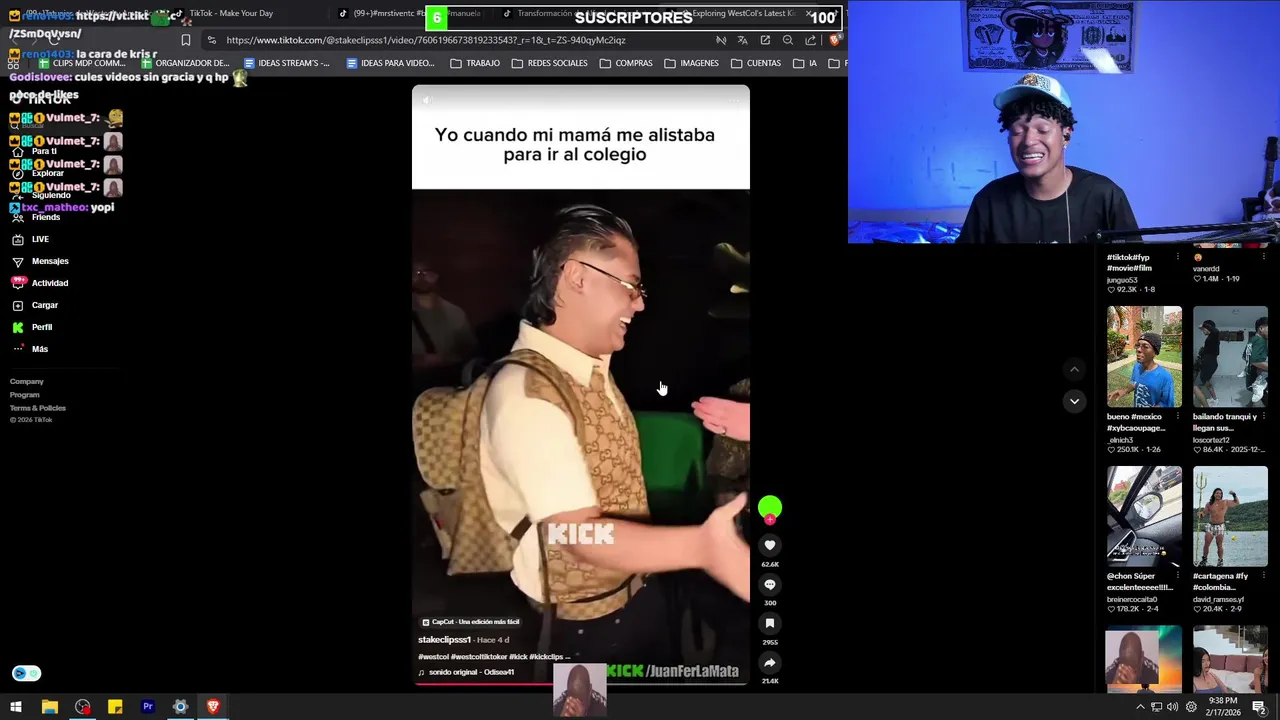The image size is (1280, 720).
Task: Open options menu for #cartagena video
Action: click(x=1263, y=576)
